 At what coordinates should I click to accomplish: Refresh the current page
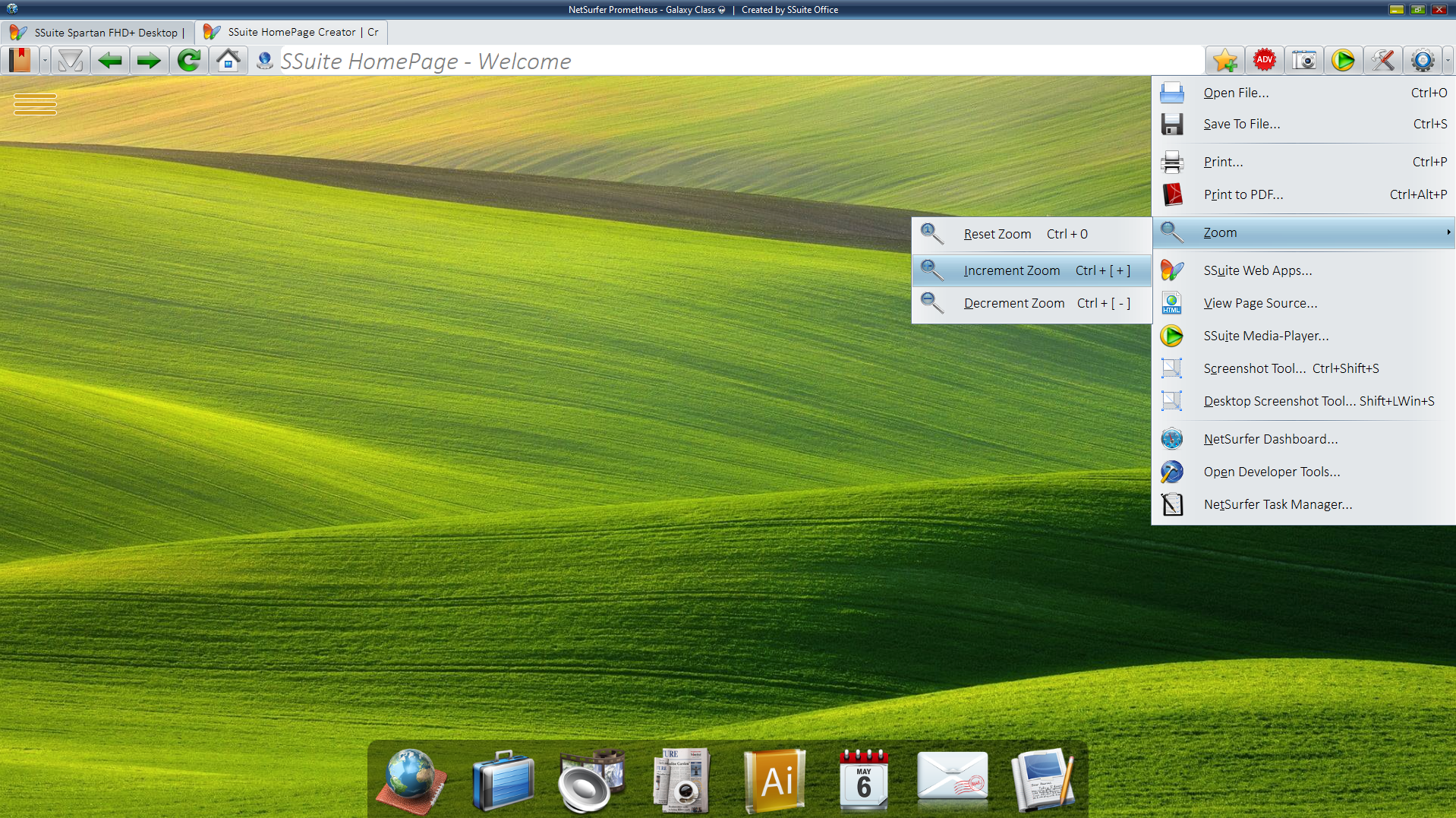(188, 60)
